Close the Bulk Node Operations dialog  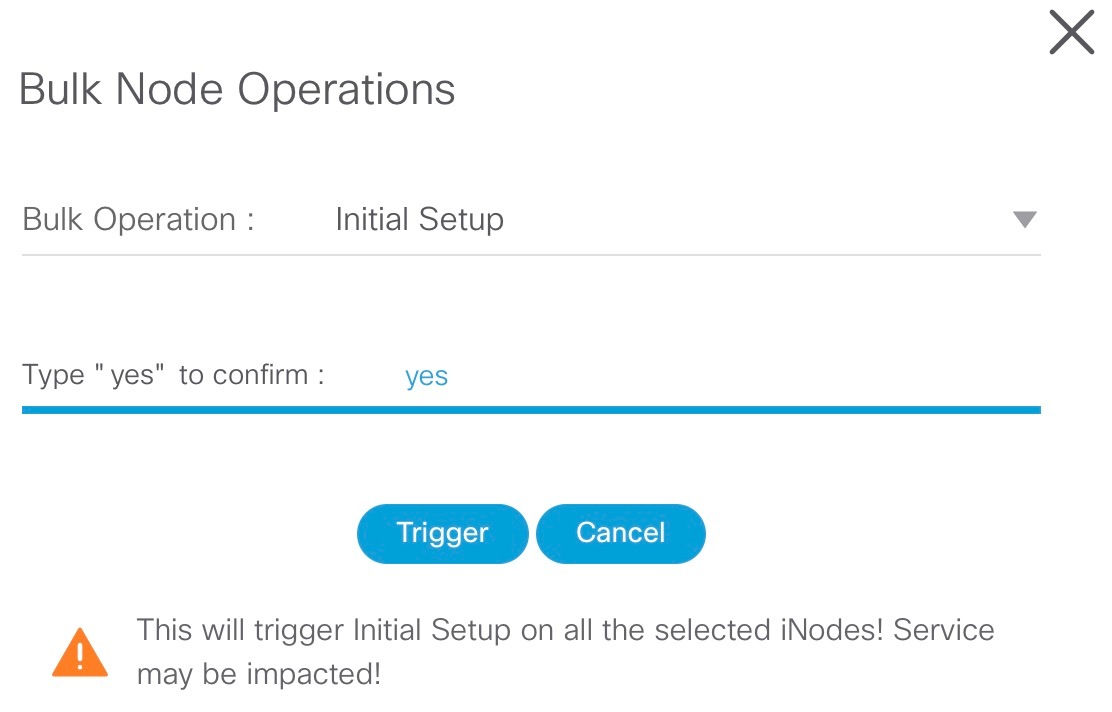1070,32
